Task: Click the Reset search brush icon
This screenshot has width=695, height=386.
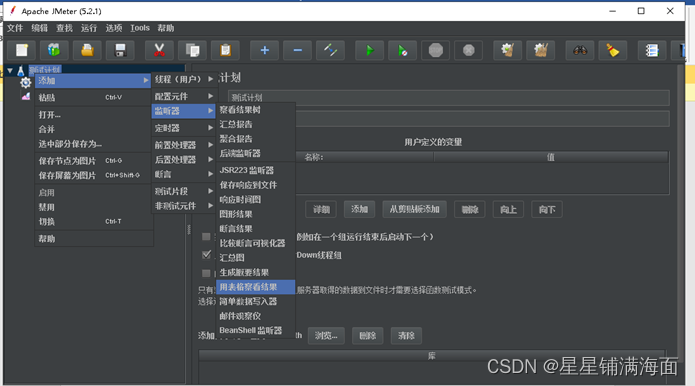Action: coord(613,51)
